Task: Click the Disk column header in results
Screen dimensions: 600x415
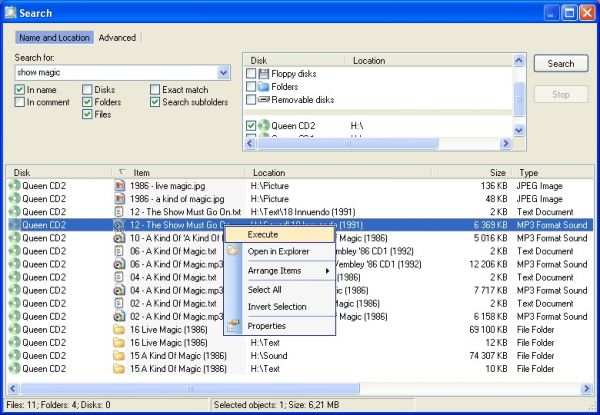Action: pyautogui.click(x=59, y=173)
